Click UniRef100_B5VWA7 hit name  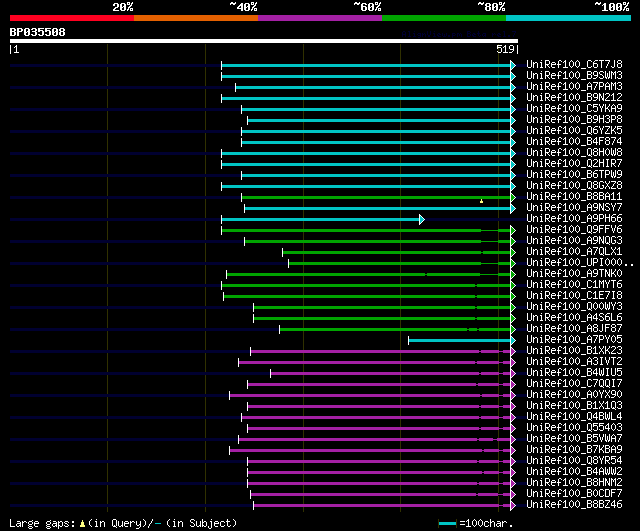574,439
